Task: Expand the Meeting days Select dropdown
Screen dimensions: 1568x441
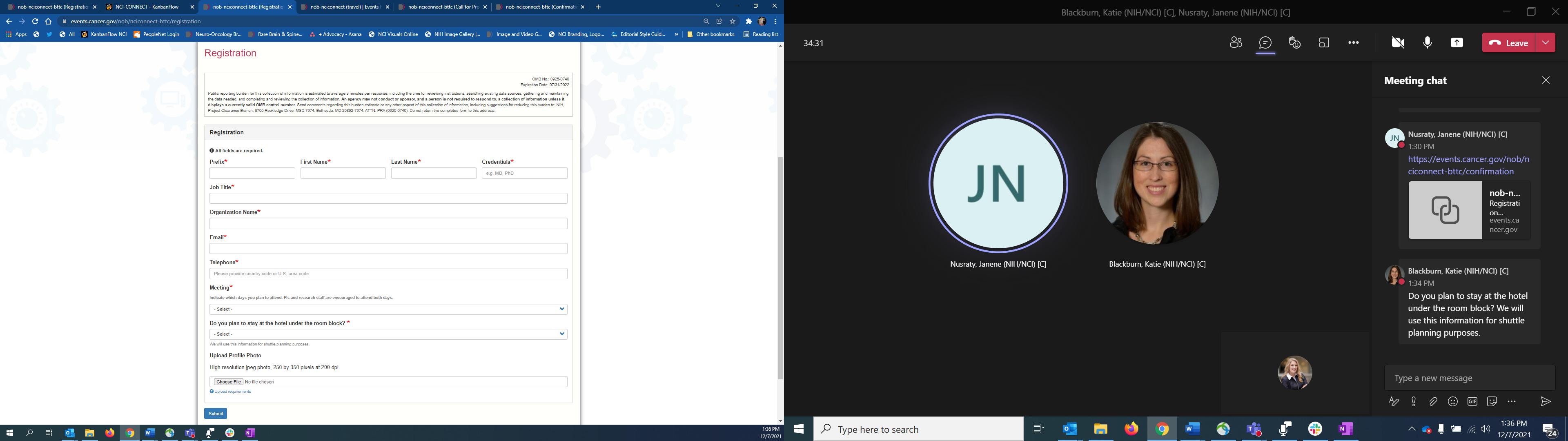Action: [x=388, y=309]
